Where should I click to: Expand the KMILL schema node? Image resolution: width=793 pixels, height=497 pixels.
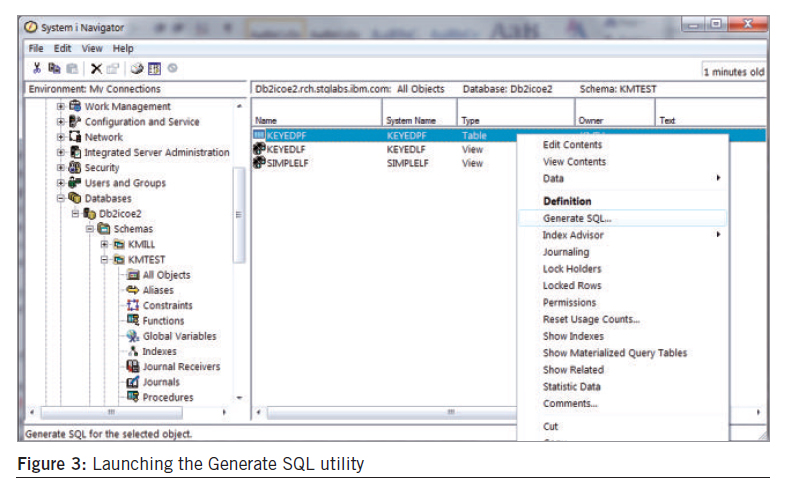(x=104, y=244)
